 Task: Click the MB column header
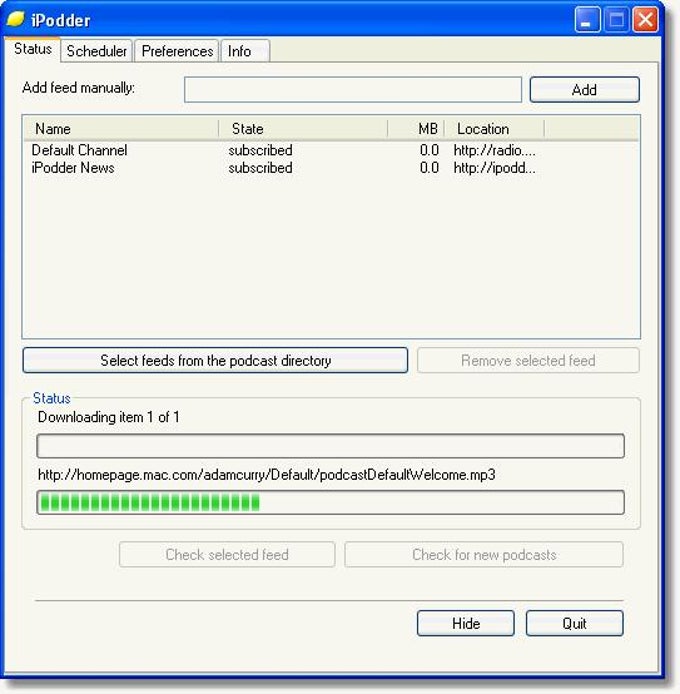point(416,129)
